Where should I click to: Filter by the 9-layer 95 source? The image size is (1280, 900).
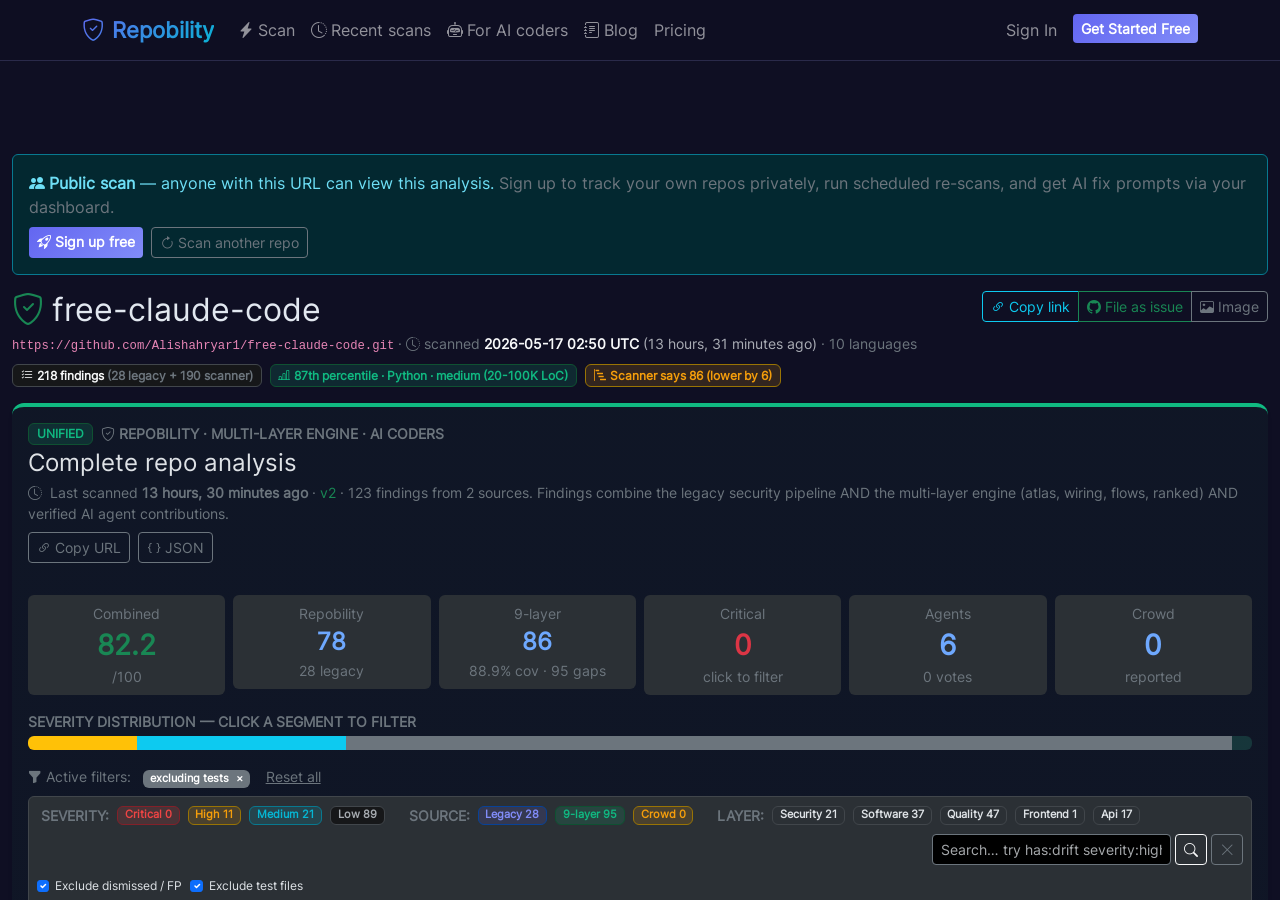[590, 815]
